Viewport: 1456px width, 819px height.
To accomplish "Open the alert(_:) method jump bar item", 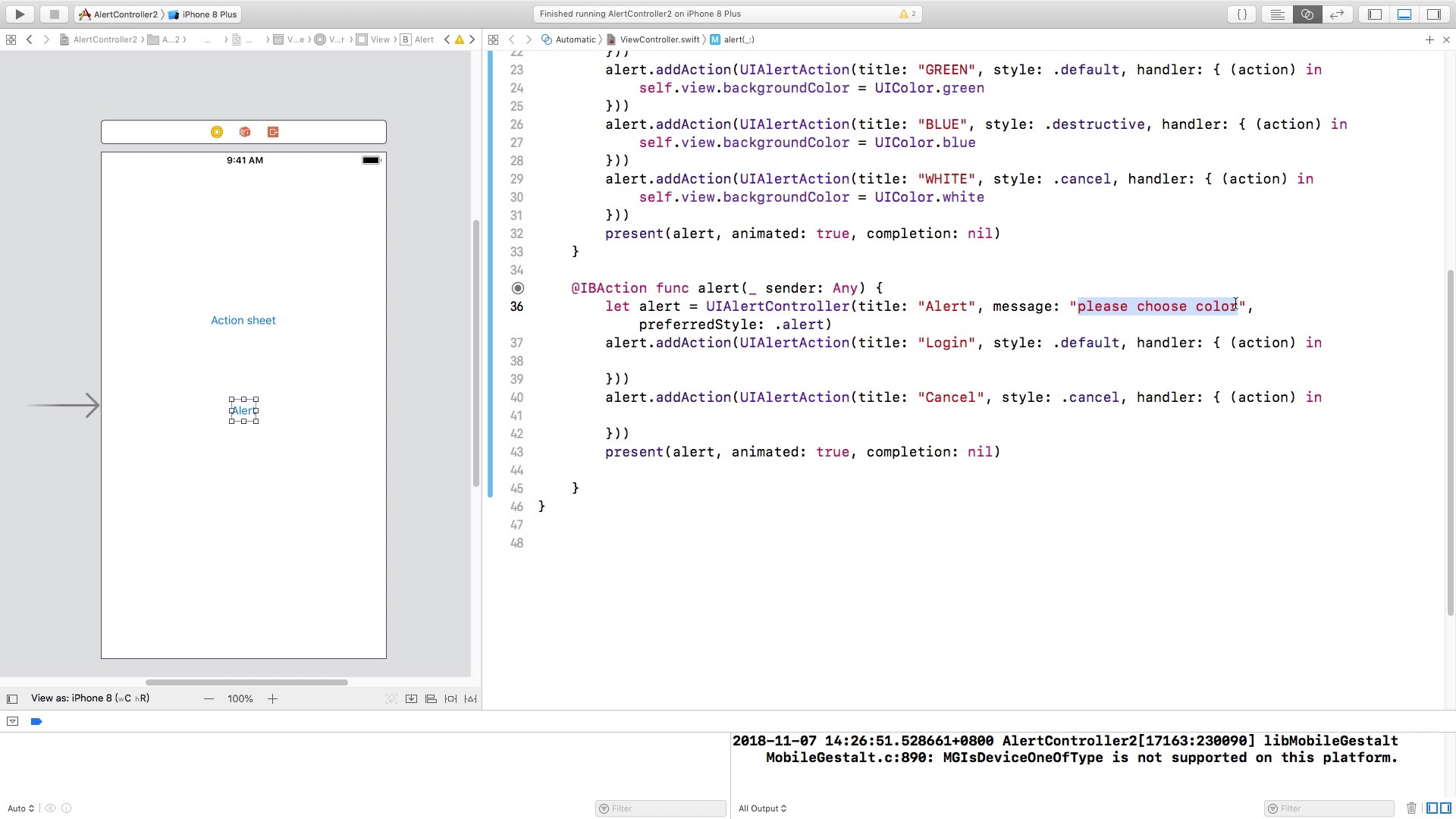I will (x=732, y=39).
